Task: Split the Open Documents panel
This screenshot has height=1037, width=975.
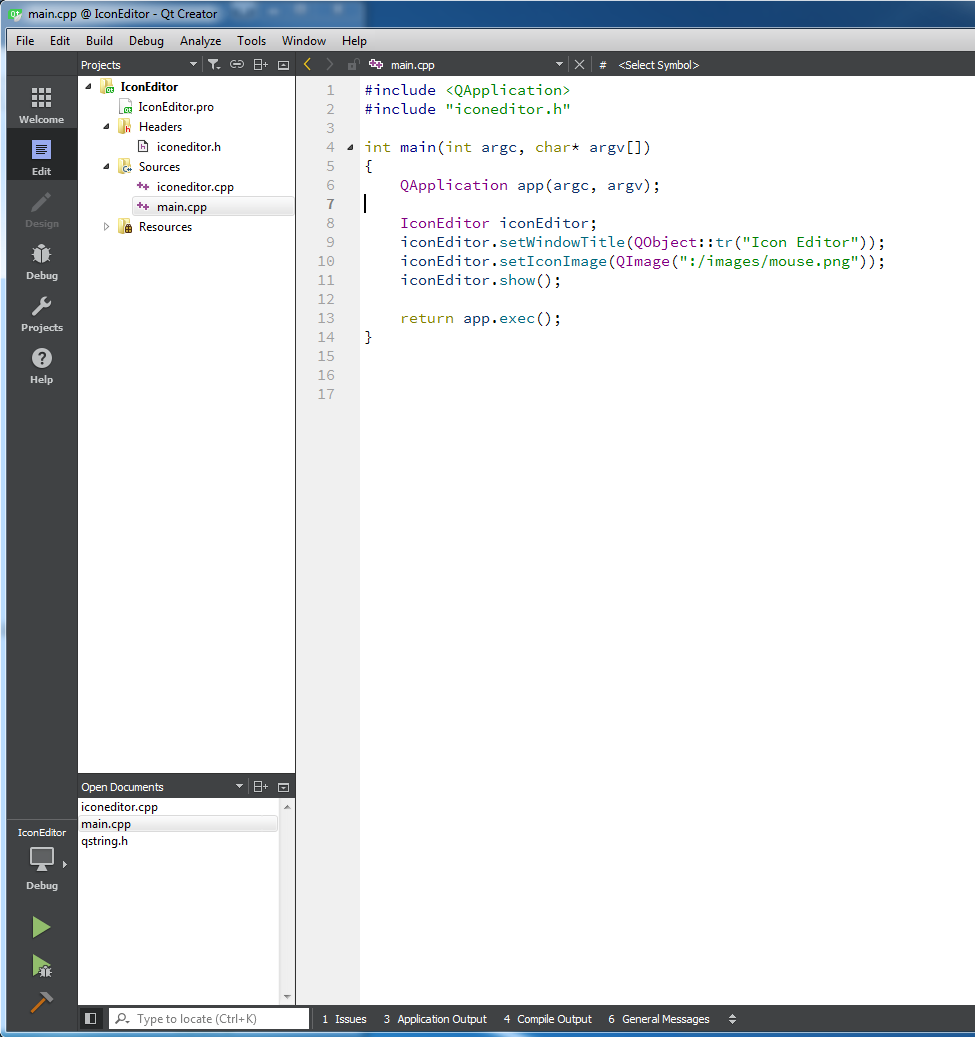Action: click(261, 786)
